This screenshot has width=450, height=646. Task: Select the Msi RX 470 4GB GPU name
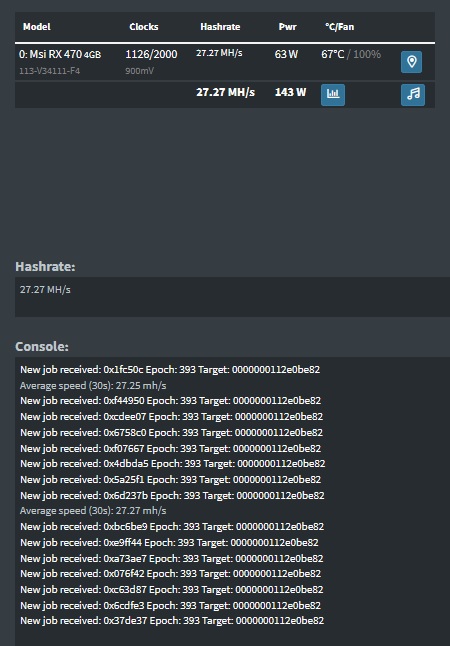click(60, 54)
